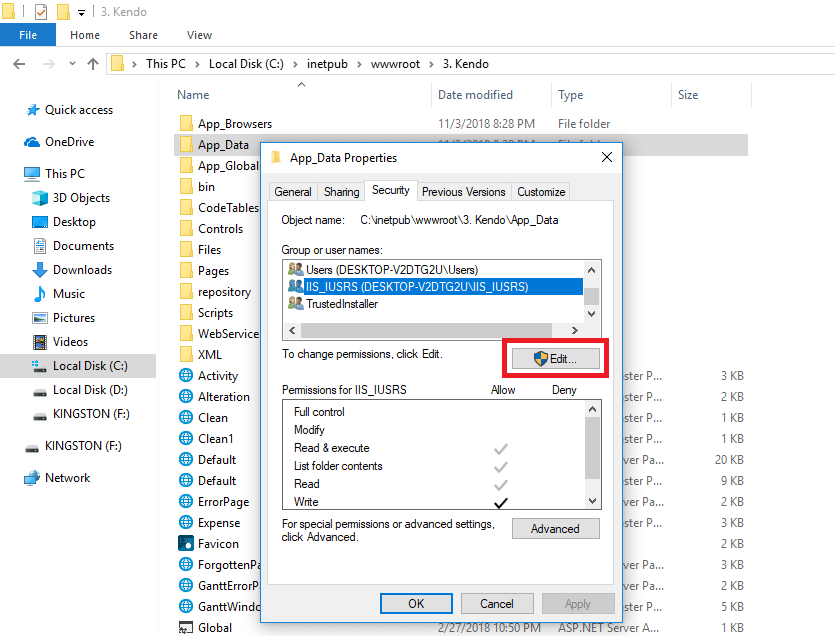Click the Quick access star icon

[33, 110]
